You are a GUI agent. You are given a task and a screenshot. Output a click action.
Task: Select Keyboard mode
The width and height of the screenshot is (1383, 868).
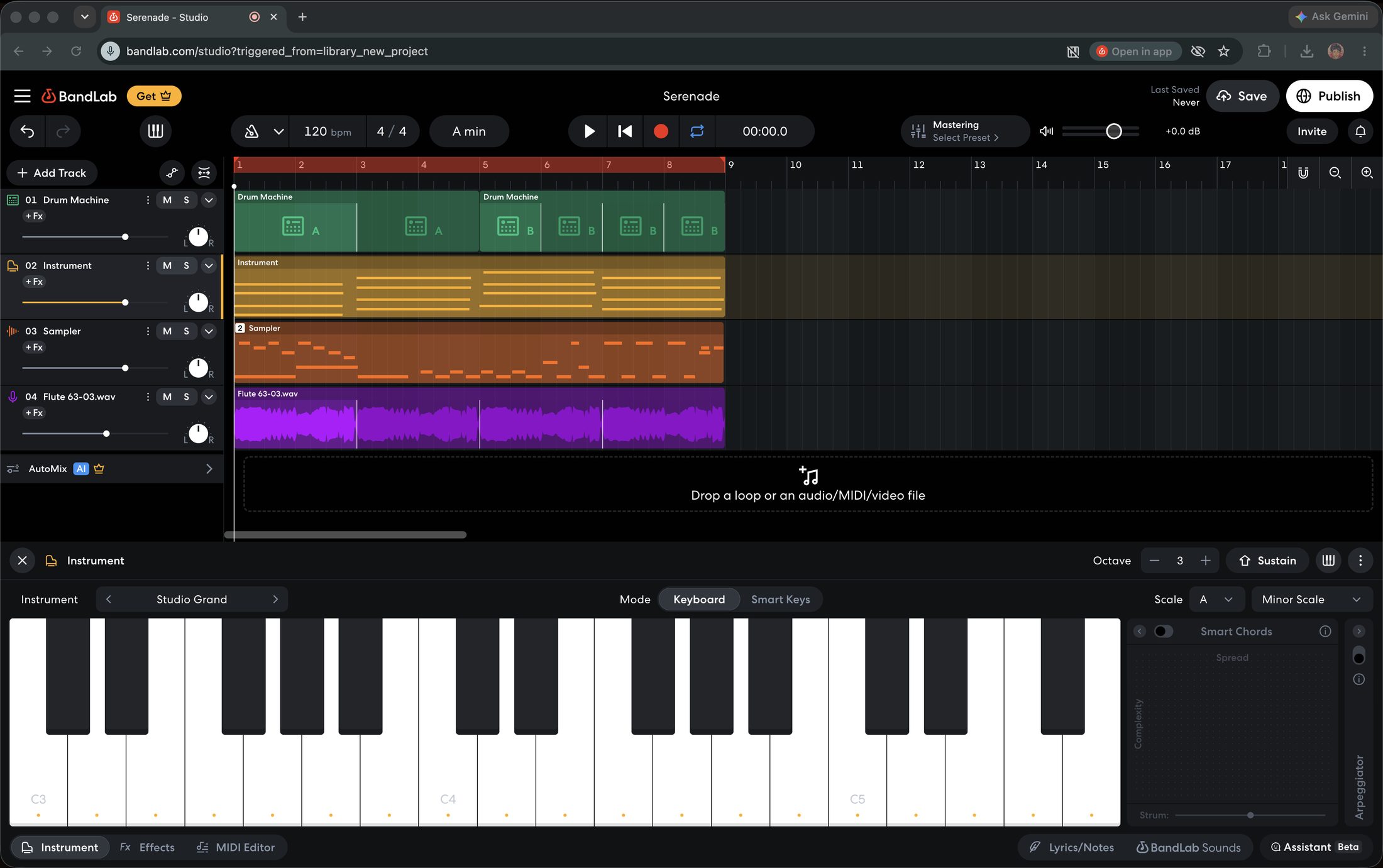click(699, 599)
